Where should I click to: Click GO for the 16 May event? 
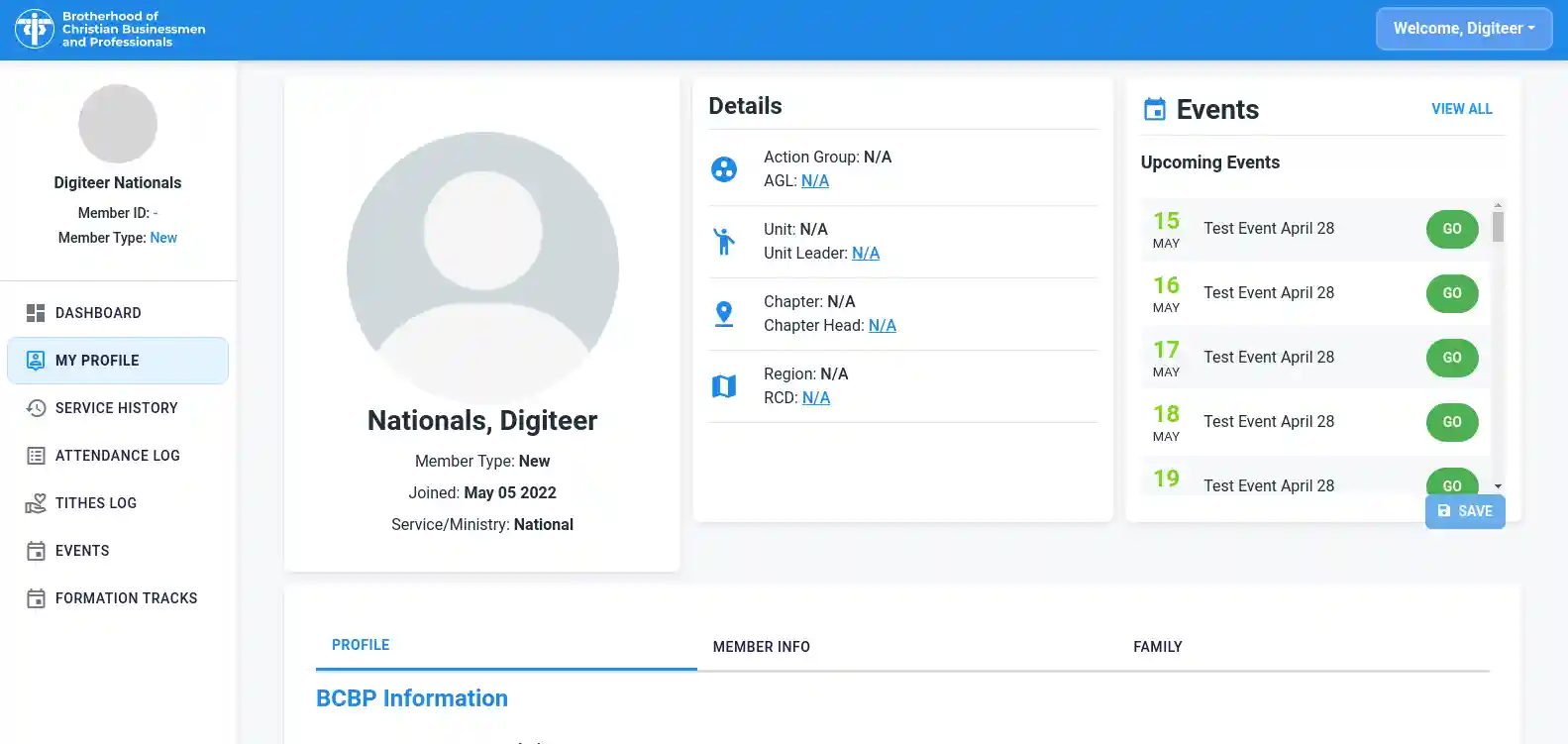1452,293
